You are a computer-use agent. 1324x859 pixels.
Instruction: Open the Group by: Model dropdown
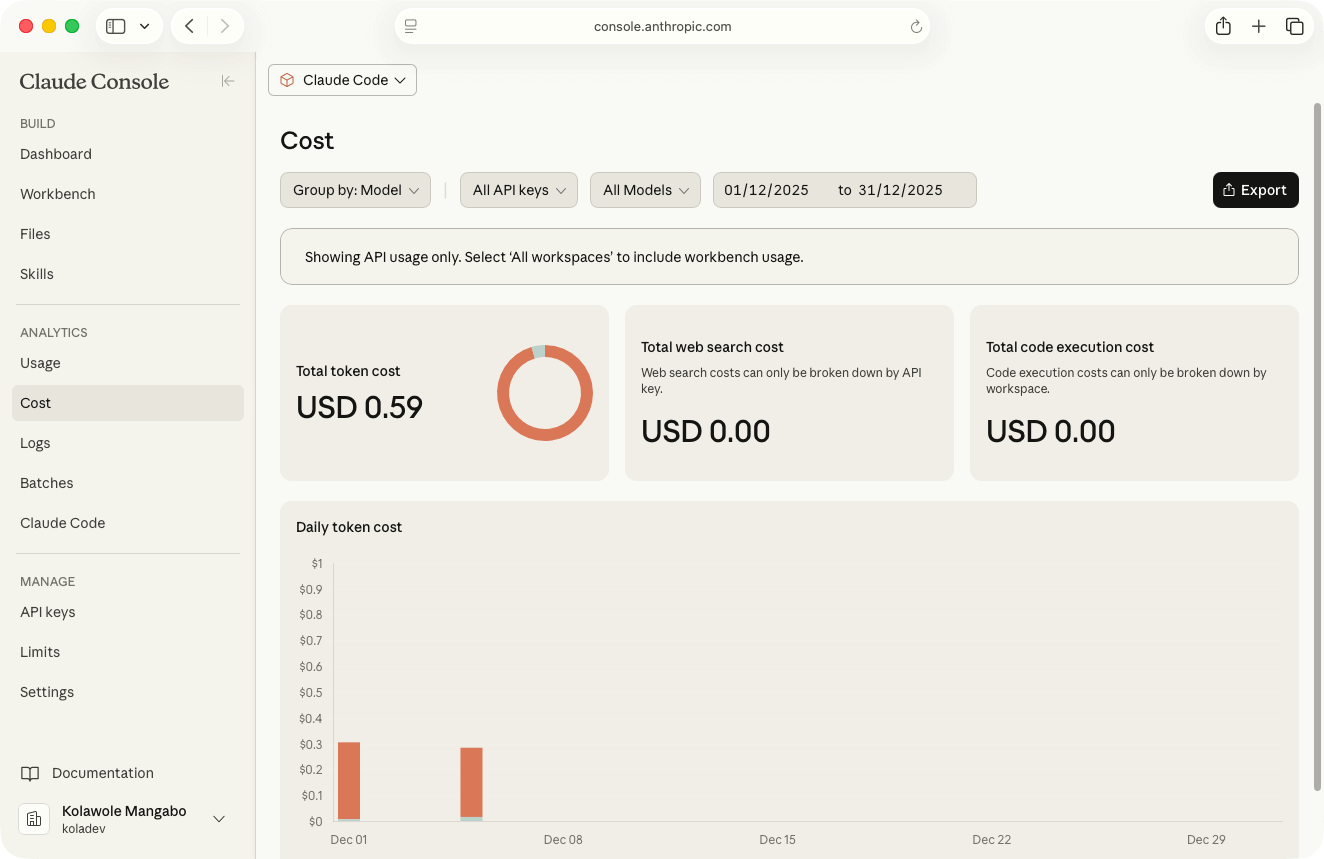tap(355, 190)
